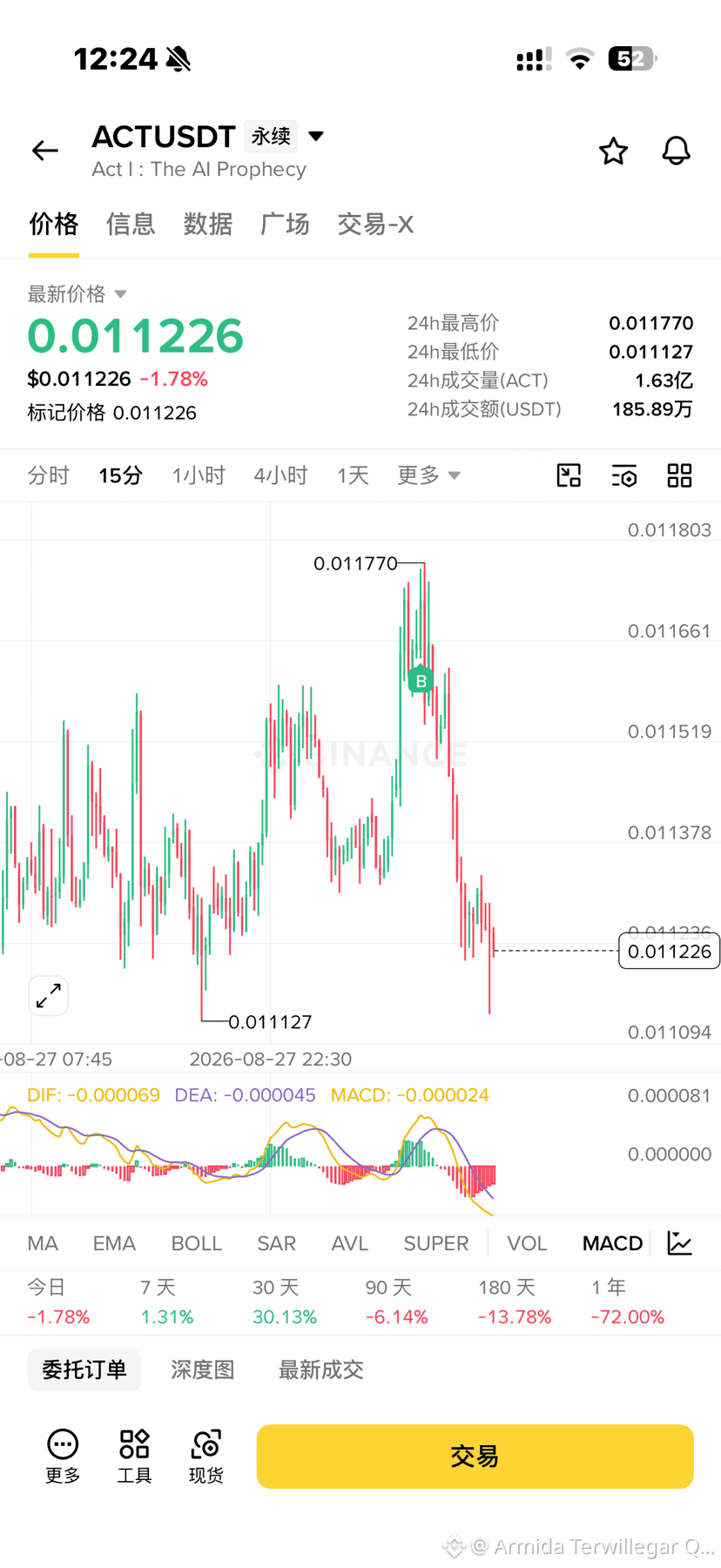Tap the current price label 0.011226 on axis
The image size is (721, 1568).
[669, 952]
